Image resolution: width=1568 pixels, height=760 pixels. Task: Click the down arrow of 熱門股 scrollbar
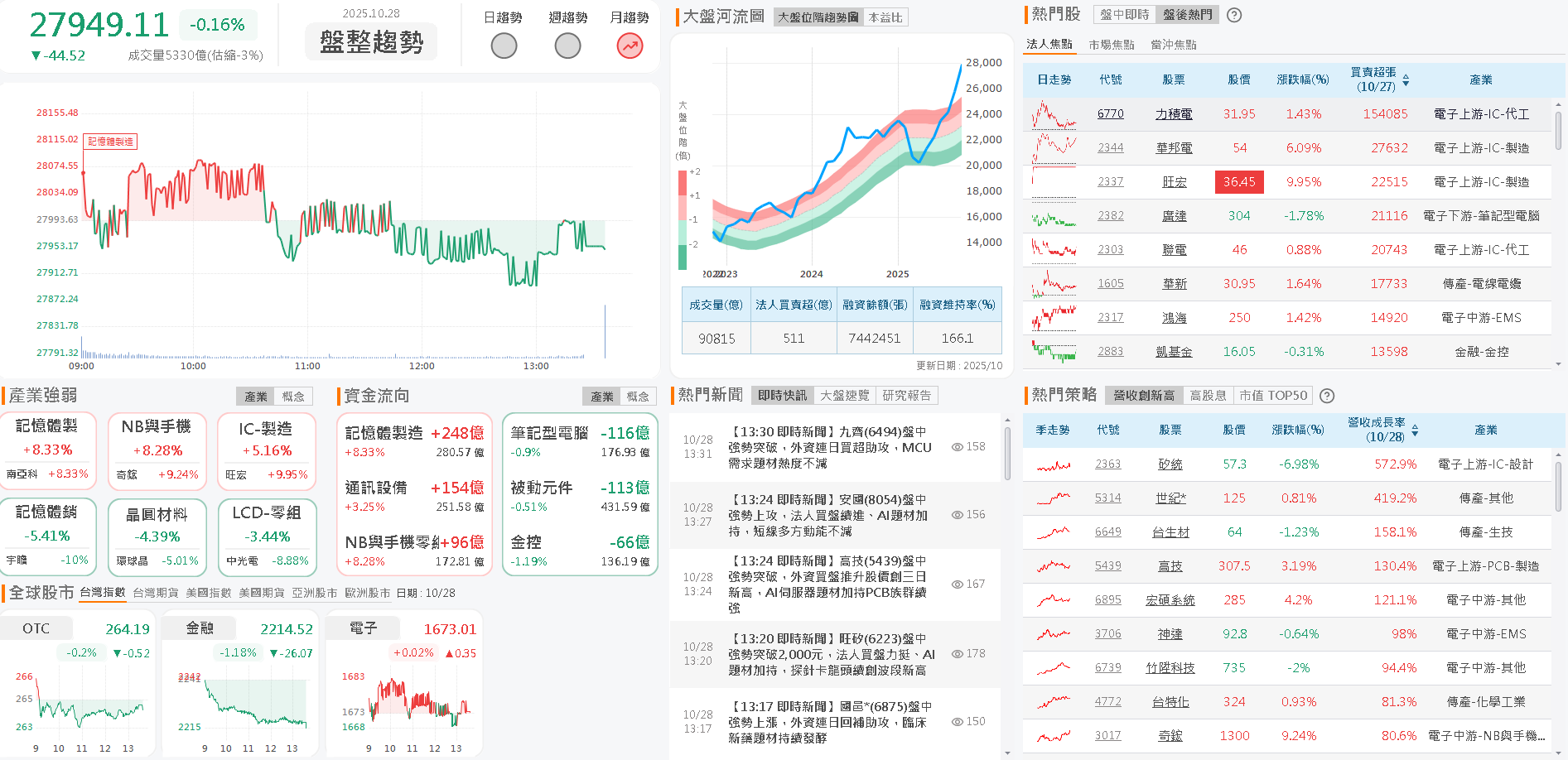click(x=1558, y=364)
